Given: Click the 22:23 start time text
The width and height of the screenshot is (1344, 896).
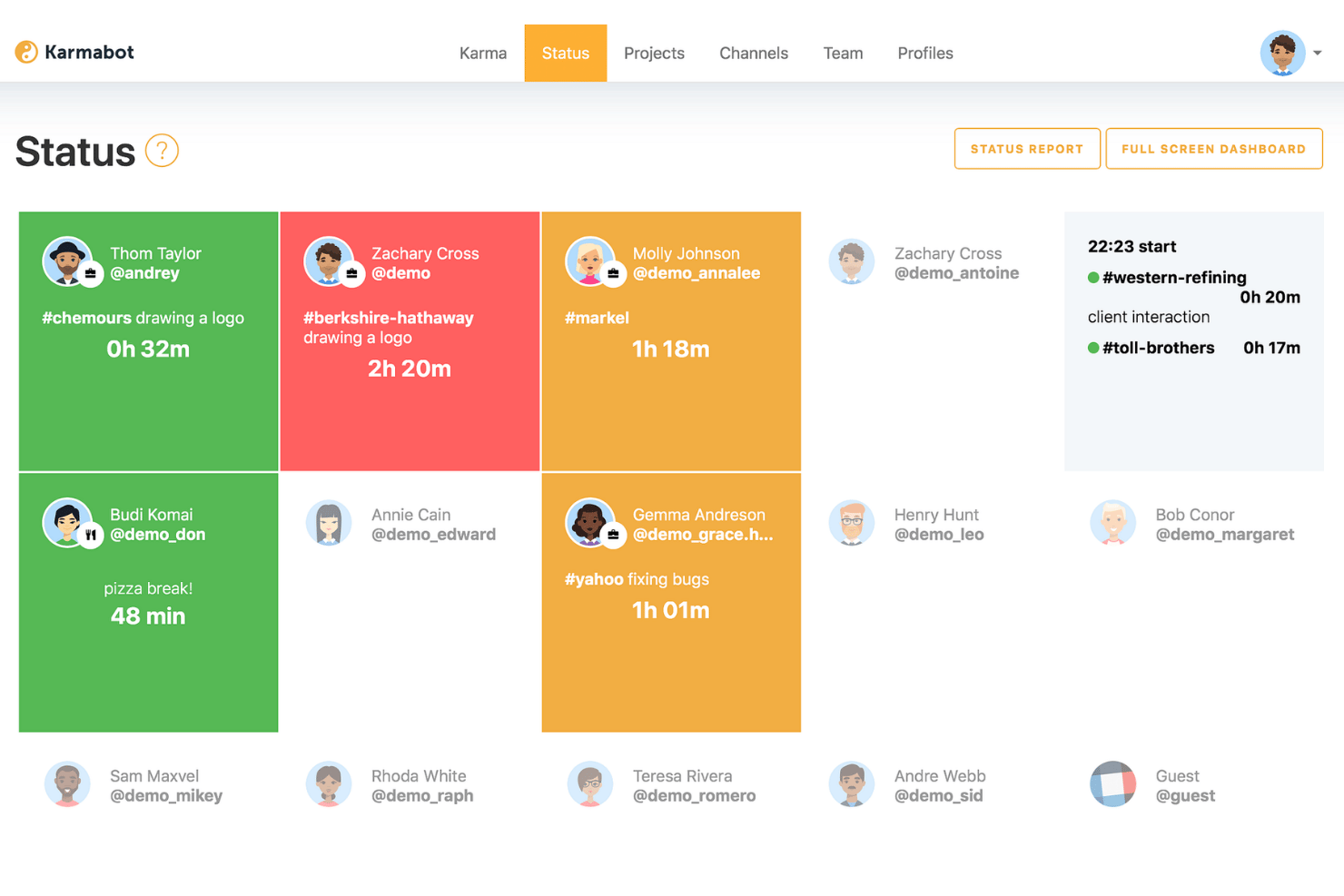Looking at the screenshot, I should tap(1132, 246).
